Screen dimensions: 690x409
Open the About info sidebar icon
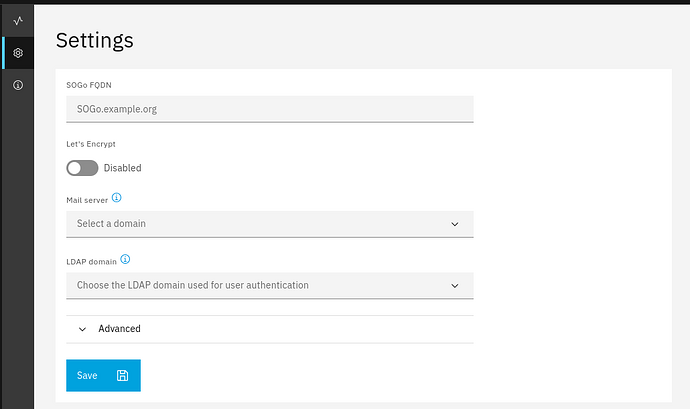(18, 86)
